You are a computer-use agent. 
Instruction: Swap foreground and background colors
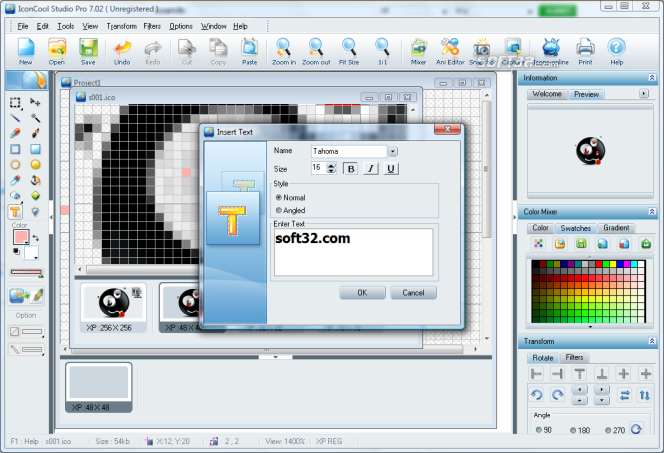(x=36, y=238)
